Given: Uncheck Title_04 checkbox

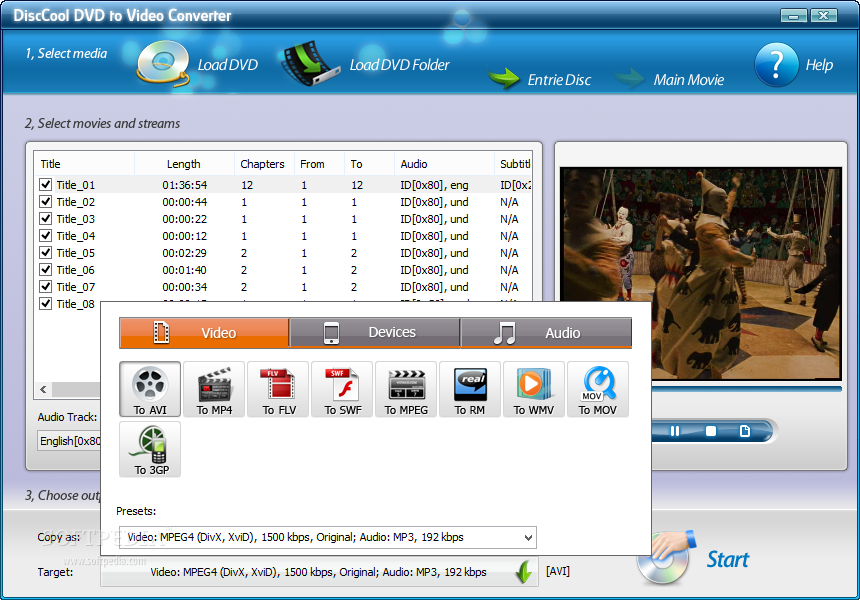Looking at the screenshot, I should tap(46, 236).
